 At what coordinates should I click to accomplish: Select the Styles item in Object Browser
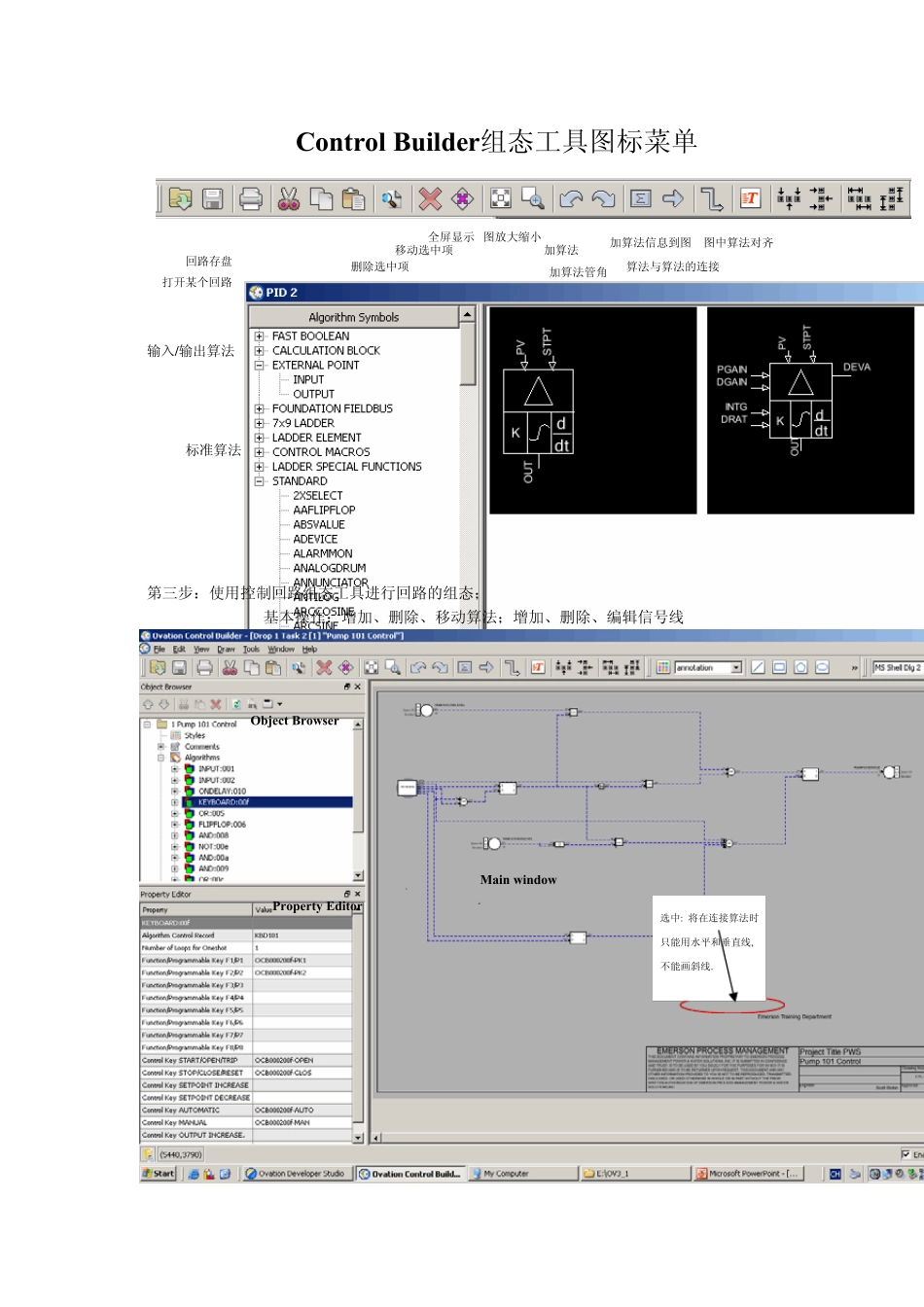(195, 736)
